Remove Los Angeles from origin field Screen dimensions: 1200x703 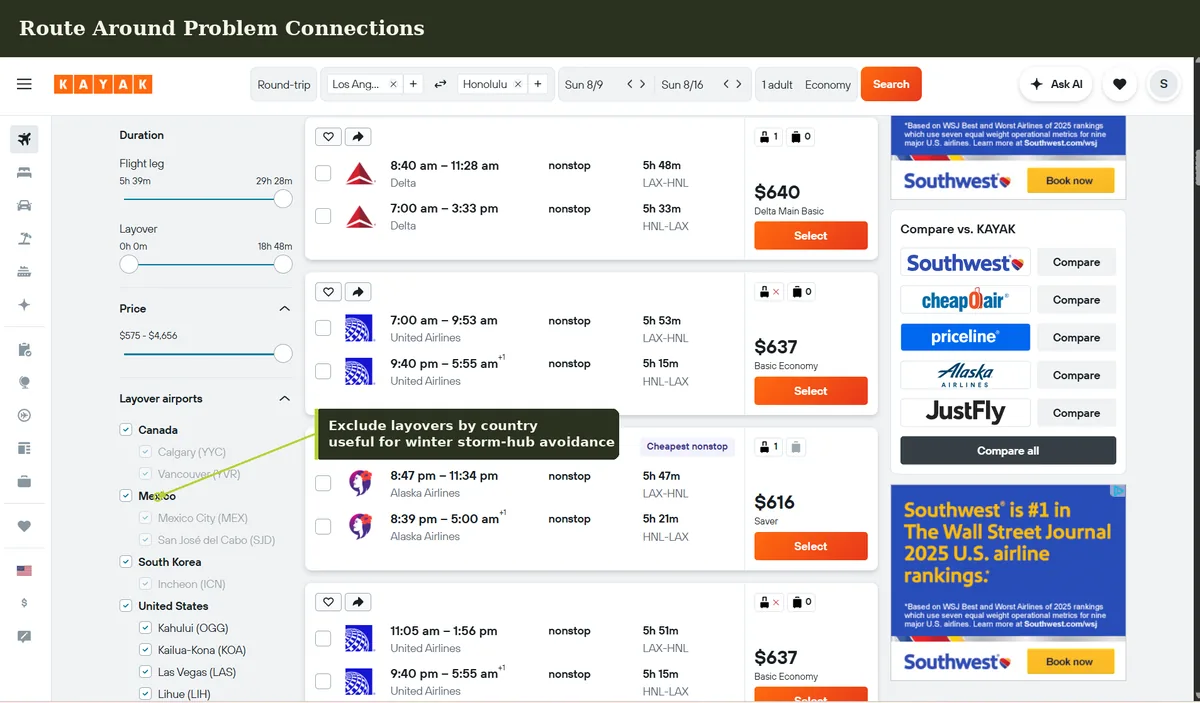point(393,84)
